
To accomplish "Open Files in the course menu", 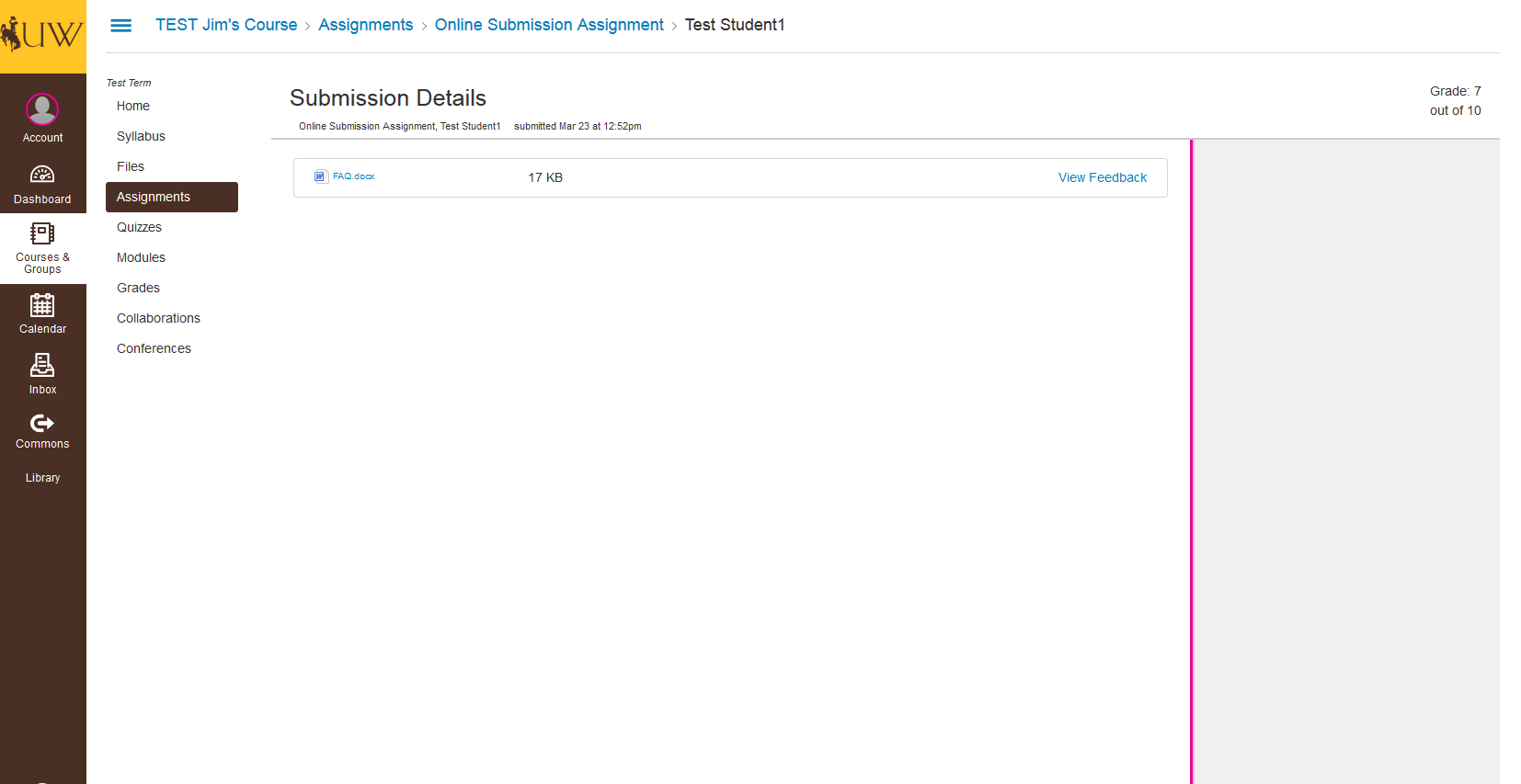I will click(x=131, y=166).
